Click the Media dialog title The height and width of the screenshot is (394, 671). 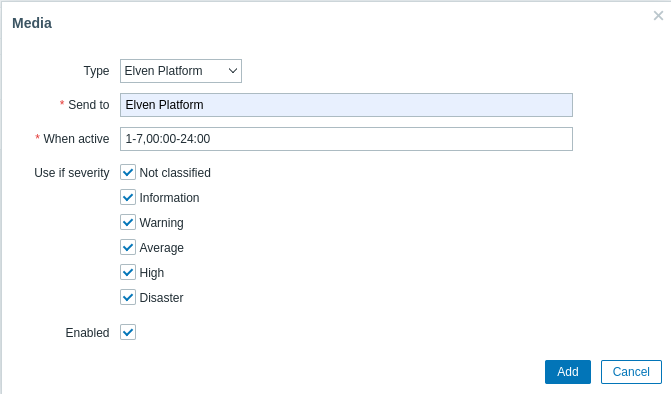pyautogui.click(x=32, y=23)
